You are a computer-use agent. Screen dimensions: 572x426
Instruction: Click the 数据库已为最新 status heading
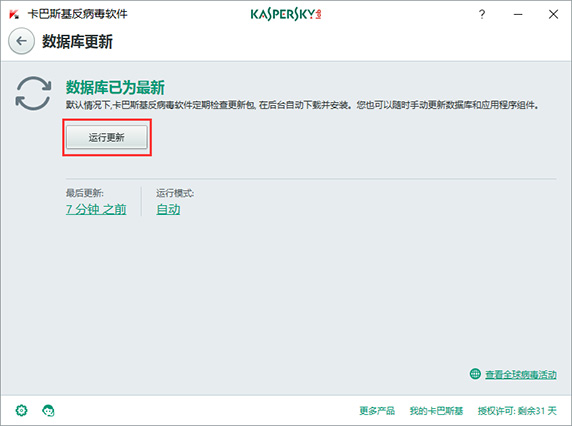115,87
